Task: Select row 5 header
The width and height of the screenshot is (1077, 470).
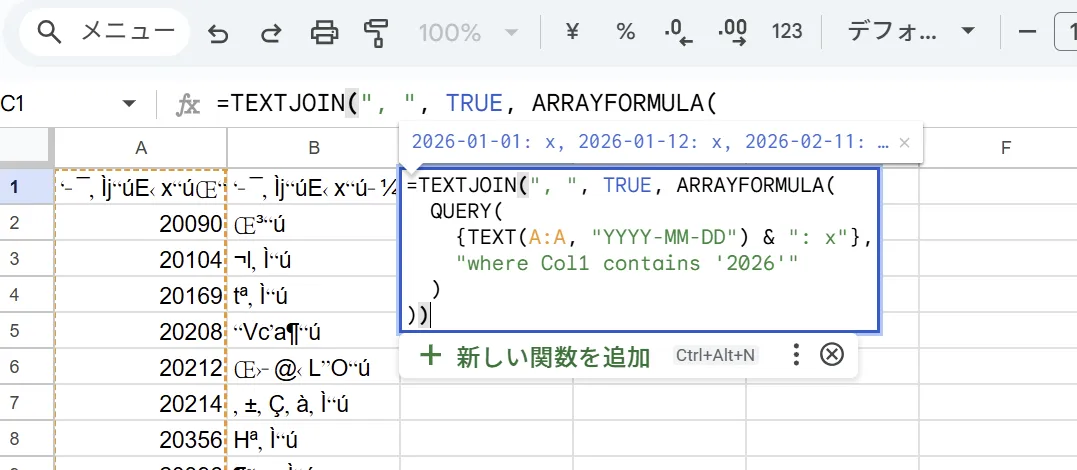Action: (x=14, y=330)
